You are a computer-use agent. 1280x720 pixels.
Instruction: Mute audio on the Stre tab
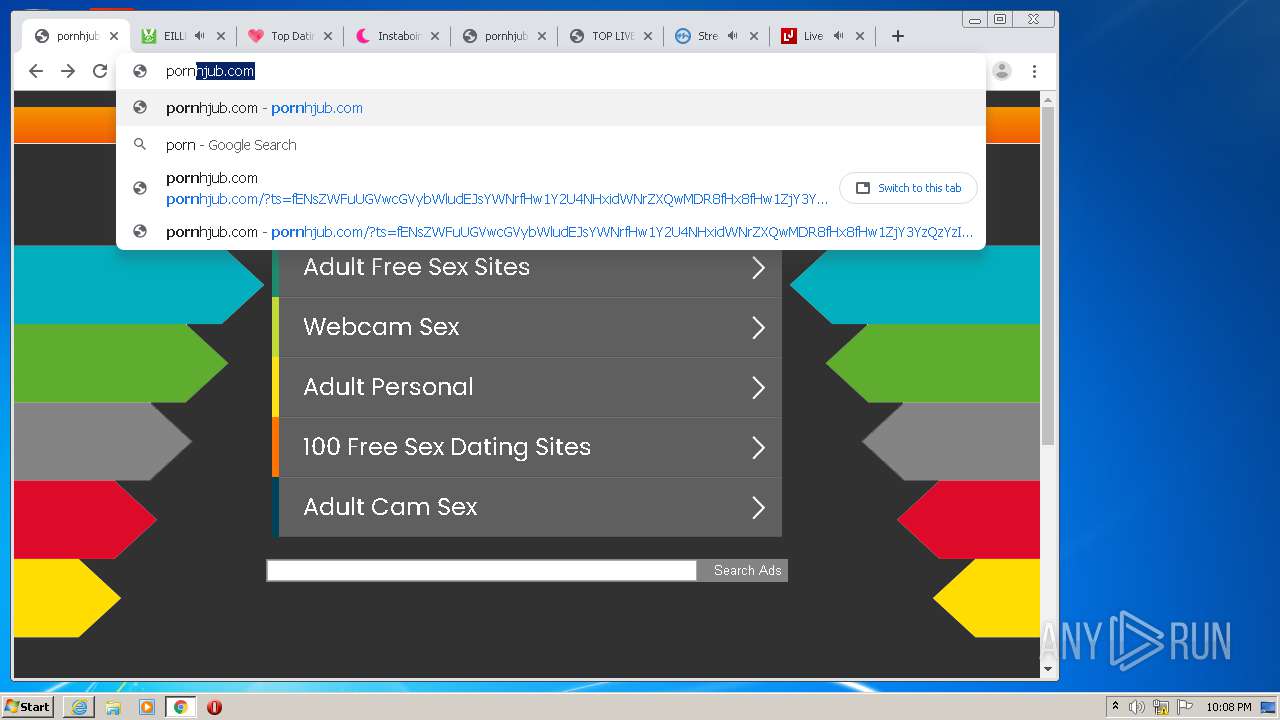pyautogui.click(x=733, y=36)
